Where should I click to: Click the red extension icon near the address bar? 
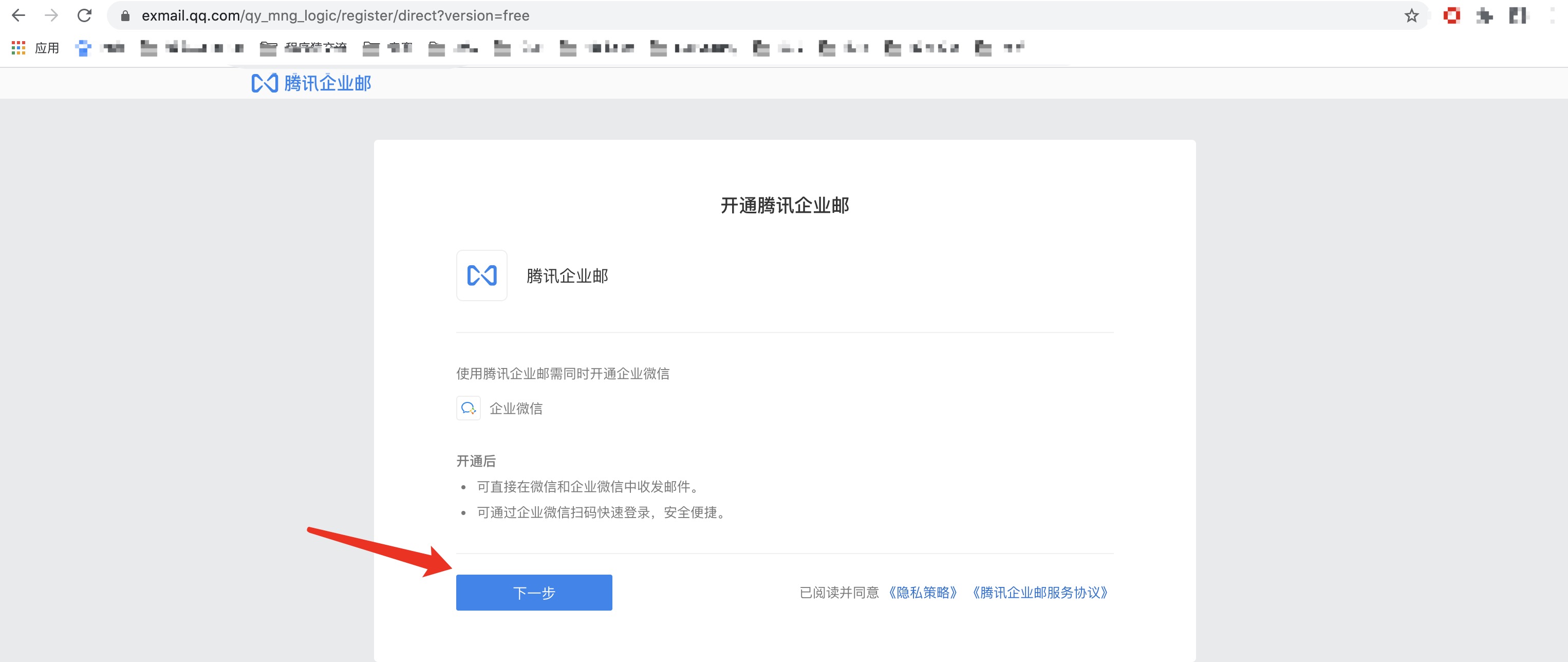tap(1452, 15)
